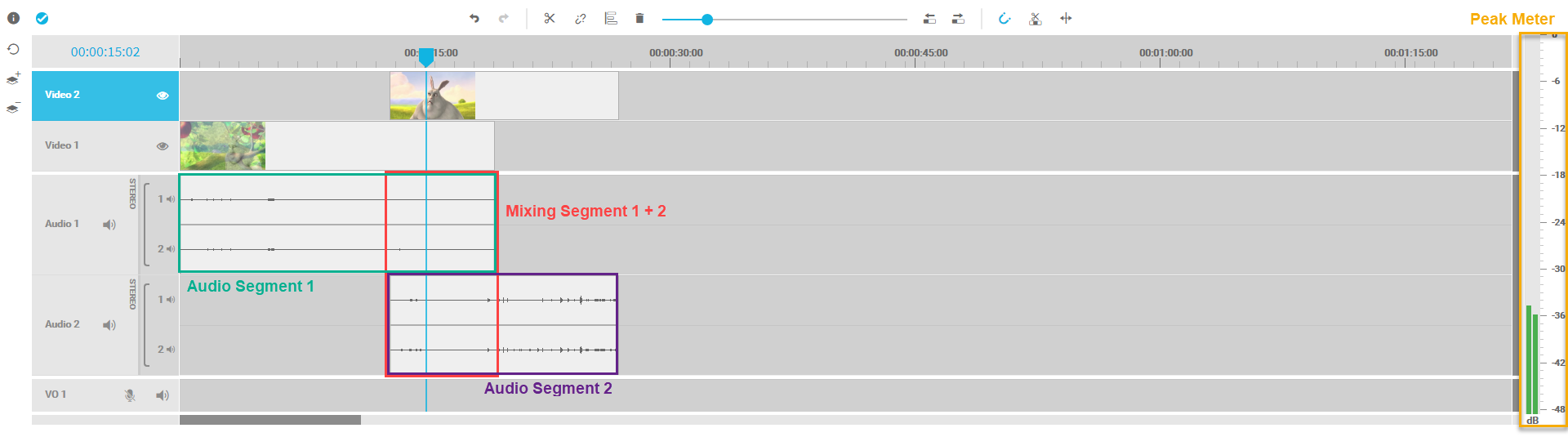Click the align clips left icon
Viewport: 1568px width, 437px height.
point(610,19)
